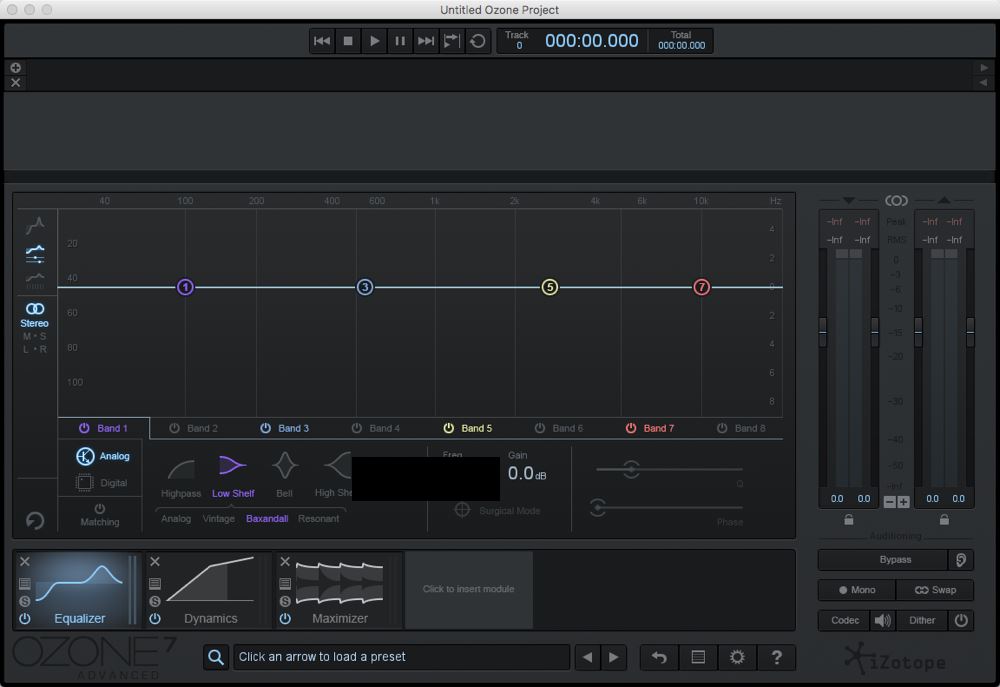Viewport: 1000px width, 687px height.
Task: Switch the Equalizer to Digital mode
Action: (101, 481)
